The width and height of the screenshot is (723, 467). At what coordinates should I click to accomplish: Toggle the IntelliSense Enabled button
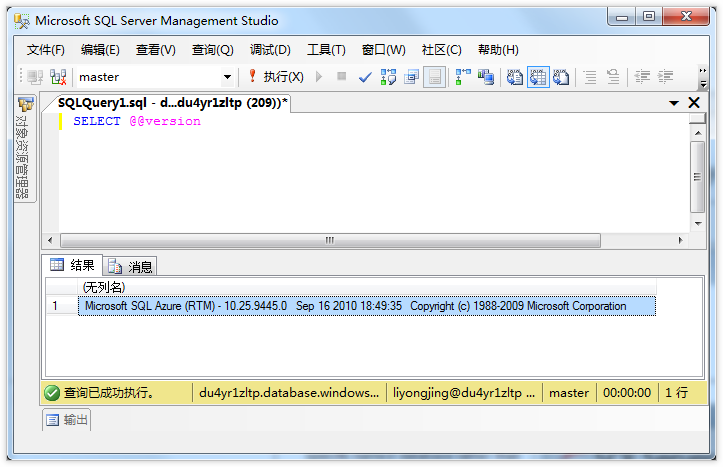click(x=434, y=77)
